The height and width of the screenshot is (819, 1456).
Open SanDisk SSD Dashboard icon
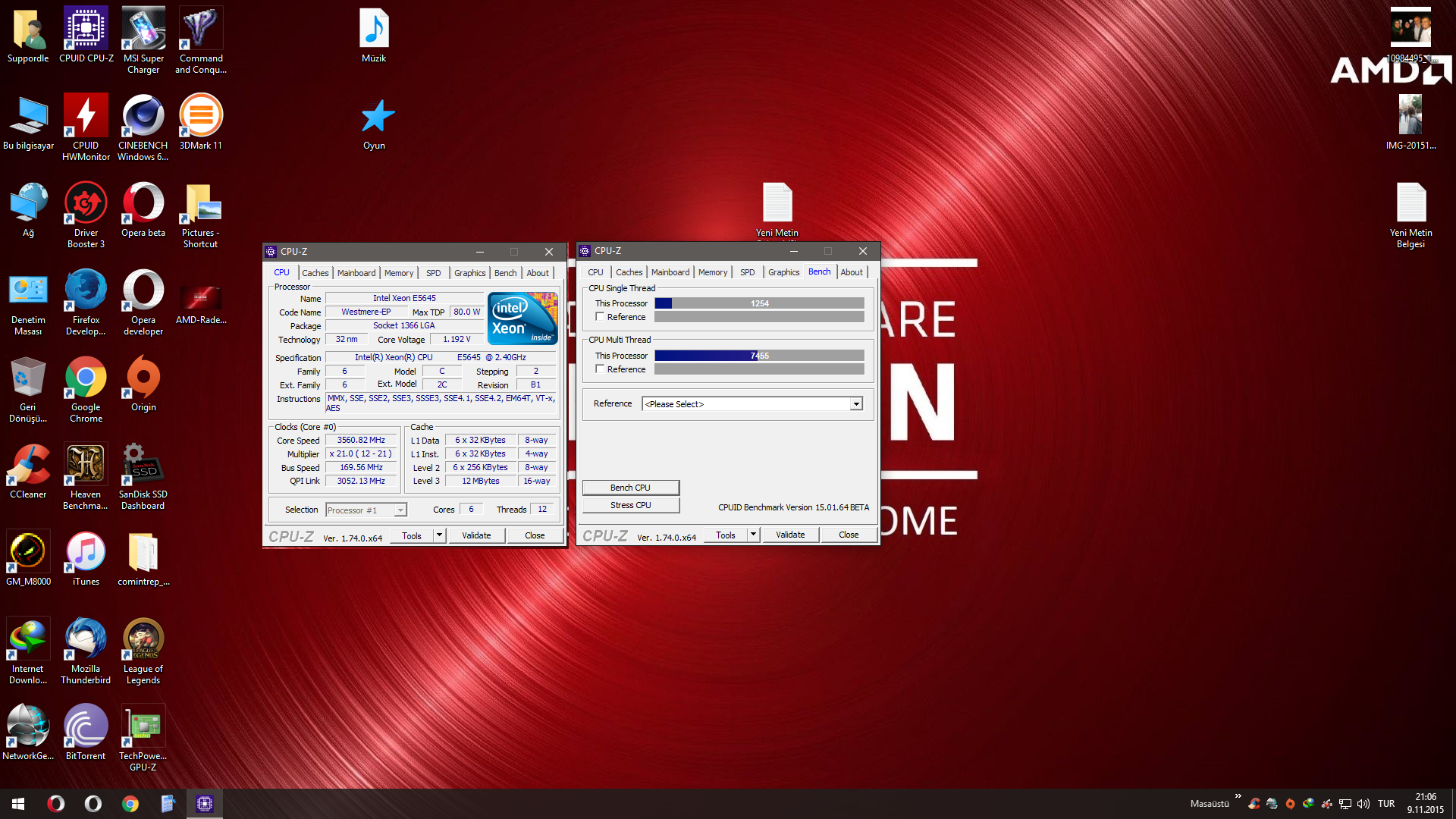click(143, 476)
